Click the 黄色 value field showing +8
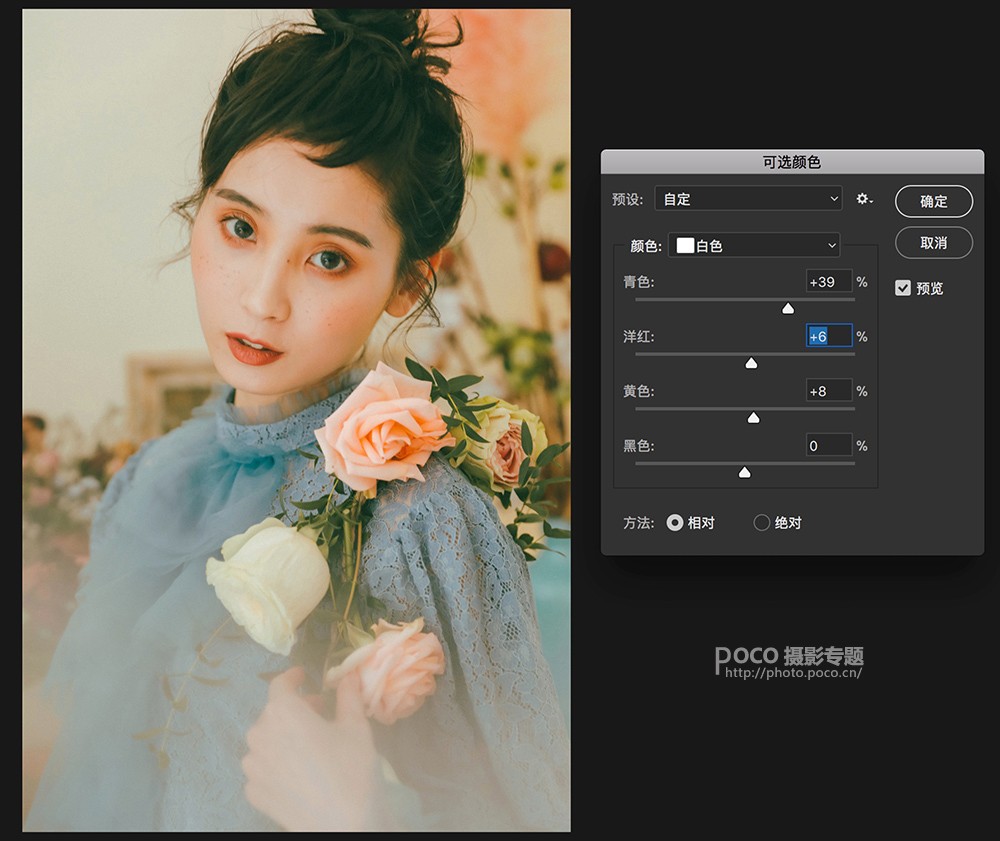The image size is (1000, 841). click(x=828, y=391)
